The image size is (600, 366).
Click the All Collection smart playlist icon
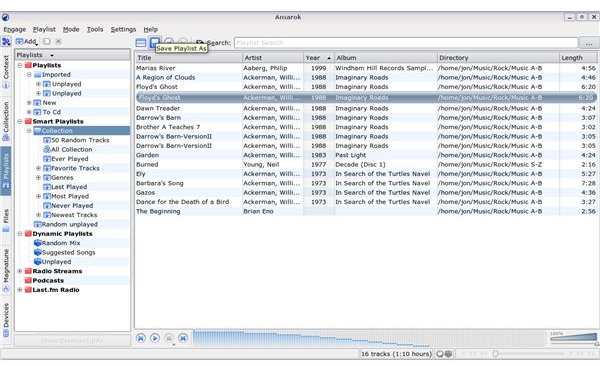[47, 149]
